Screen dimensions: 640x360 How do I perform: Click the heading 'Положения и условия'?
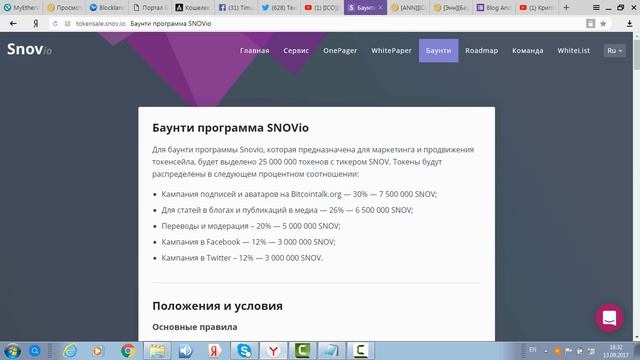click(217, 306)
